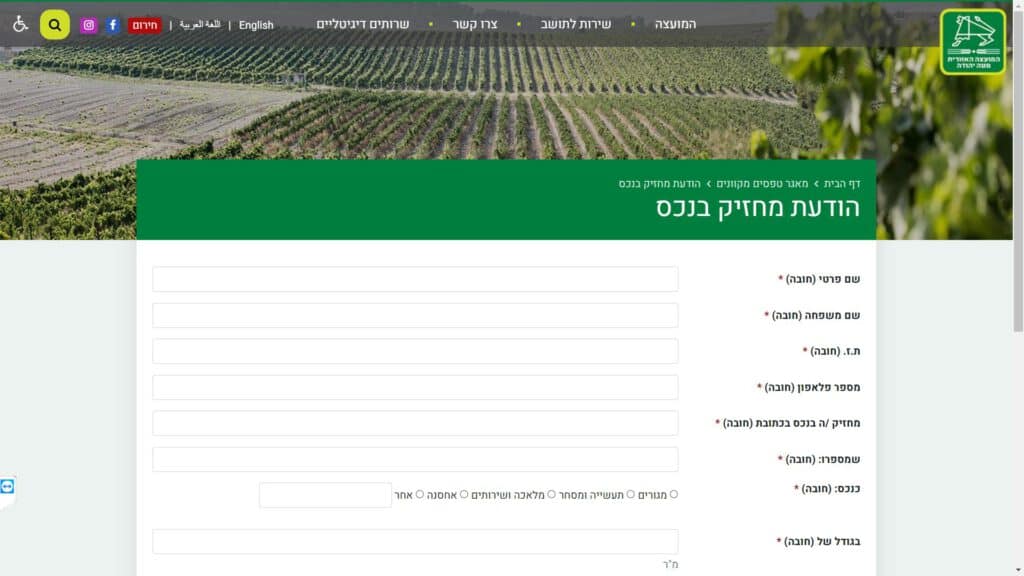This screenshot has height=576, width=1024.
Task: Click the TeamViewer side widget icon
Action: click(x=8, y=486)
